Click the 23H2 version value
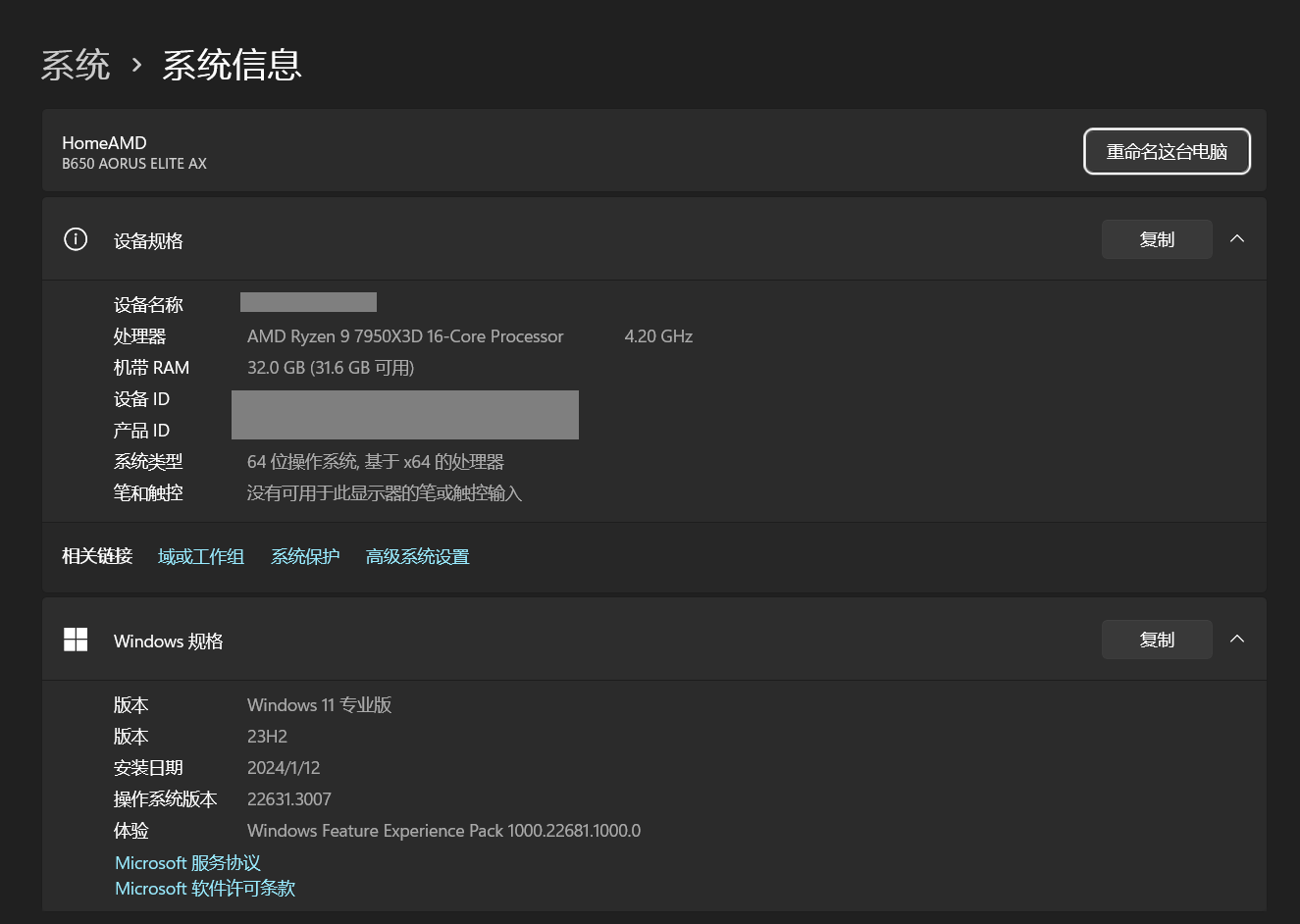Screen dimensions: 1300x924 pos(267,737)
